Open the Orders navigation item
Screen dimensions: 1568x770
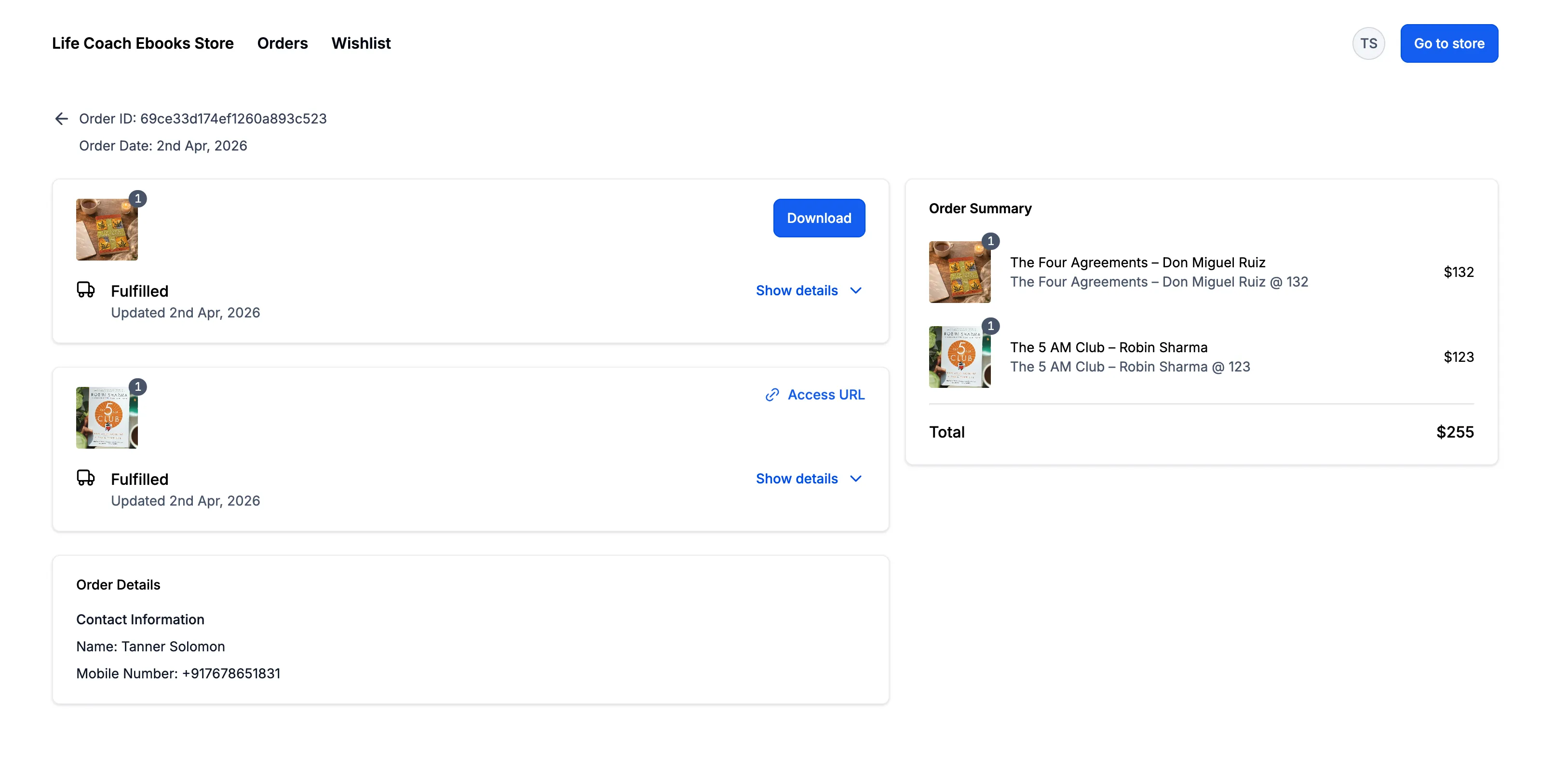click(x=283, y=43)
